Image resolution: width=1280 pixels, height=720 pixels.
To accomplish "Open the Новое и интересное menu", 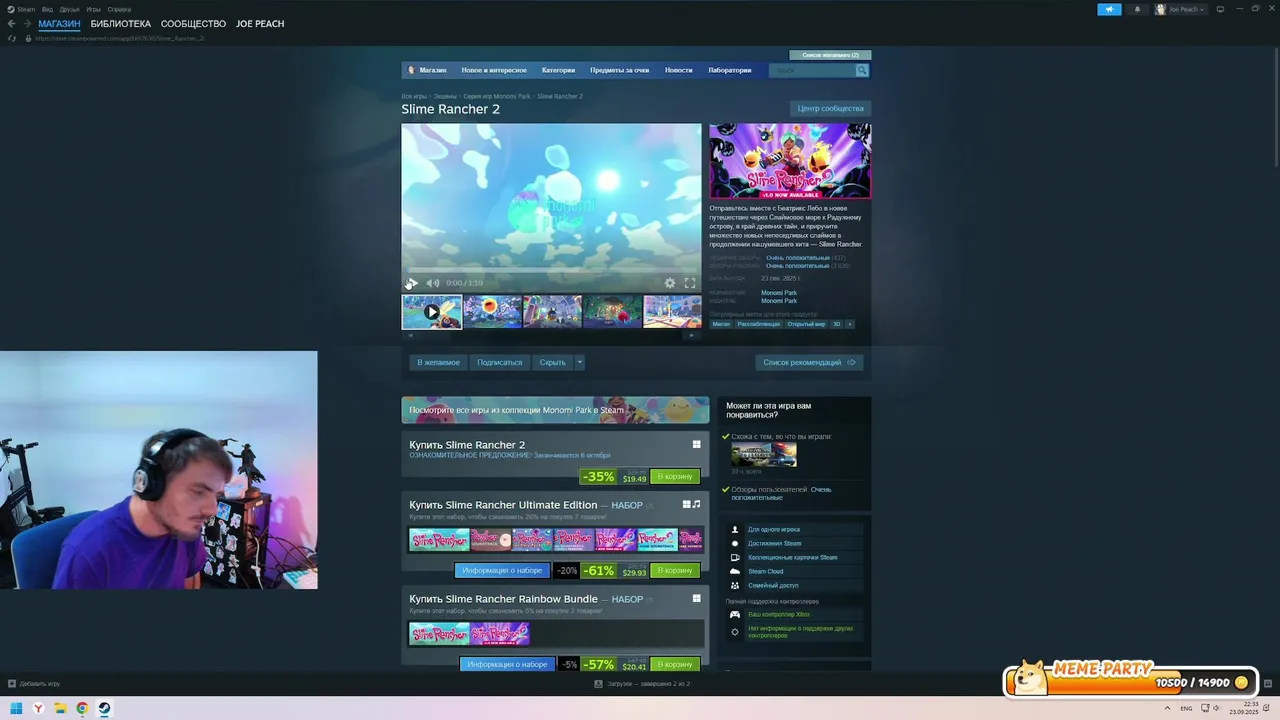I will coord(494,70).
